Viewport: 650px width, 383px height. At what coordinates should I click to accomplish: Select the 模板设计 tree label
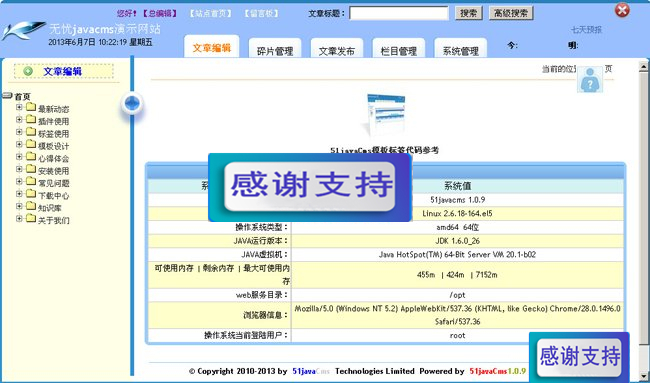[53, 146]
